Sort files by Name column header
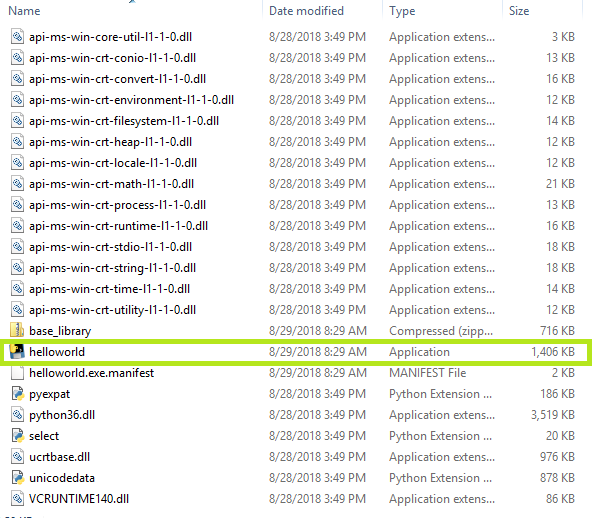 [x=24, y=11]
